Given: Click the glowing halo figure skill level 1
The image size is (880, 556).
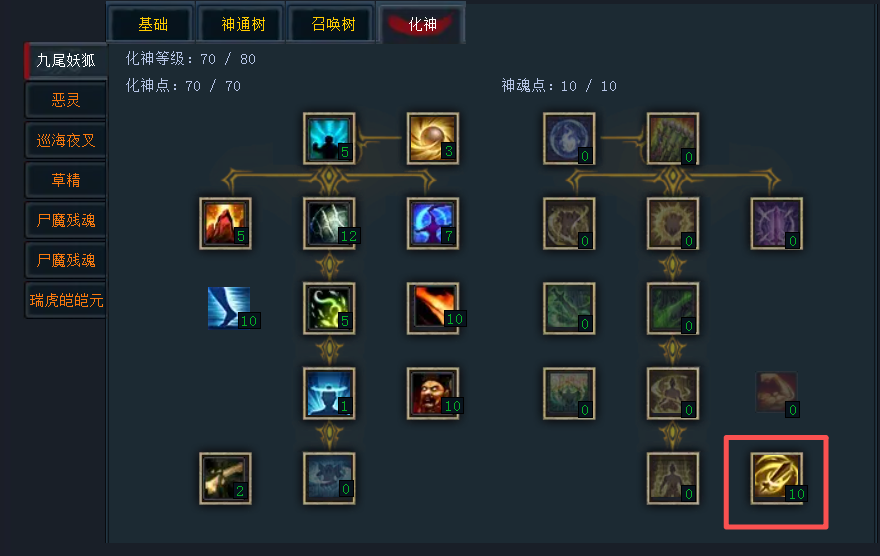Looking at the screenshot, I should (329, 393).
